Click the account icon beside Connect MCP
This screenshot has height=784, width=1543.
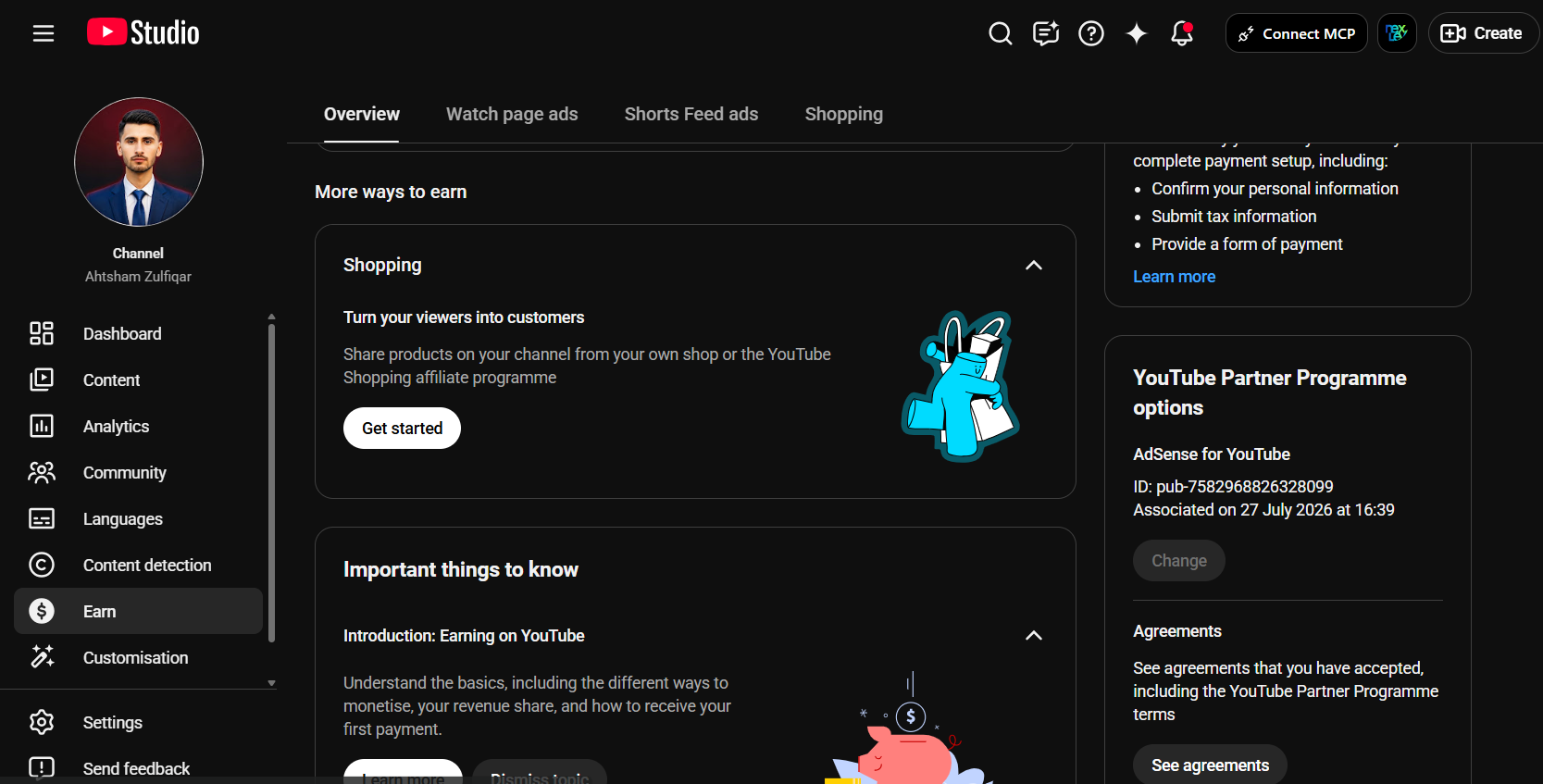coord(1397,33)
